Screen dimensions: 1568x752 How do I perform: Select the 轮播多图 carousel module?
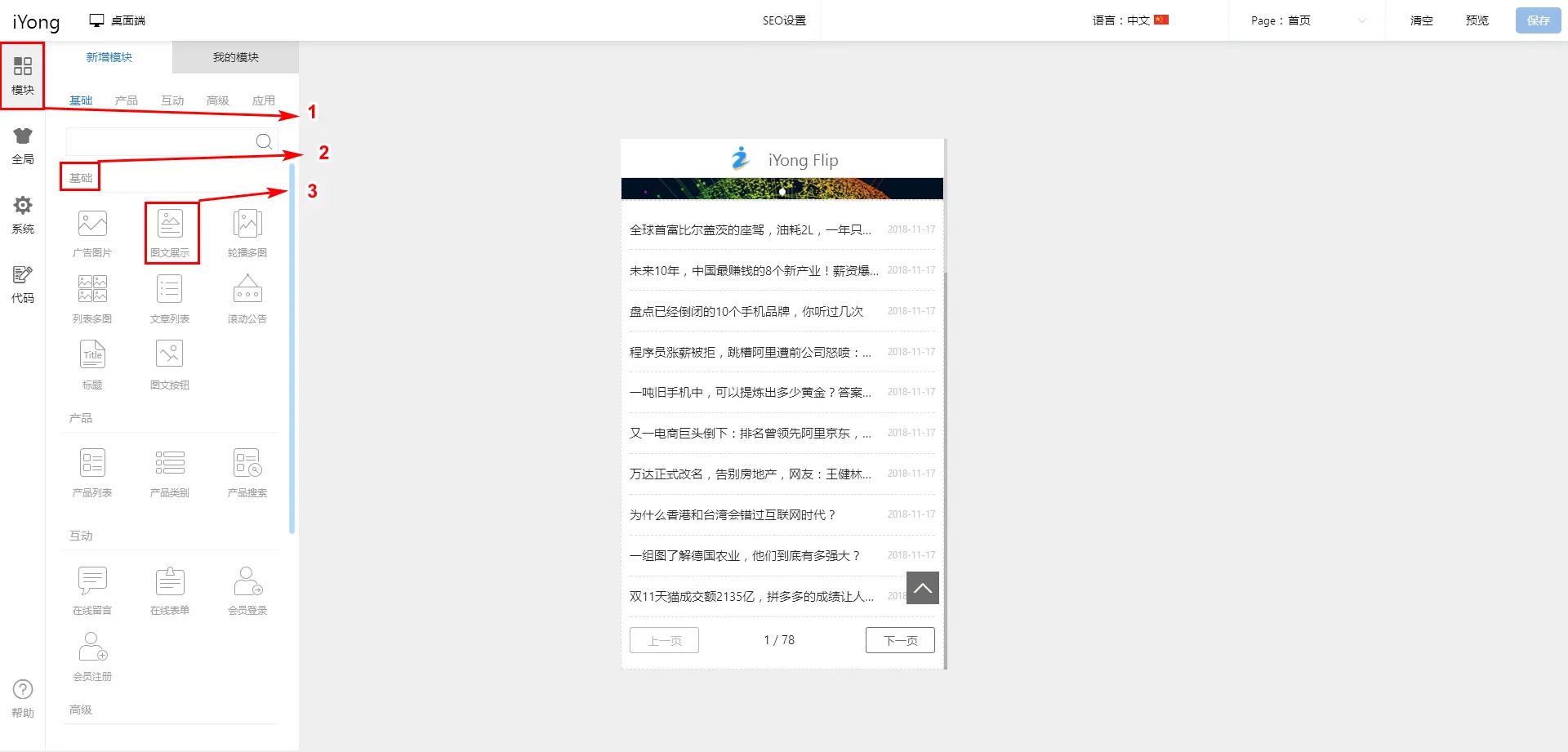[x=247, y=232]
